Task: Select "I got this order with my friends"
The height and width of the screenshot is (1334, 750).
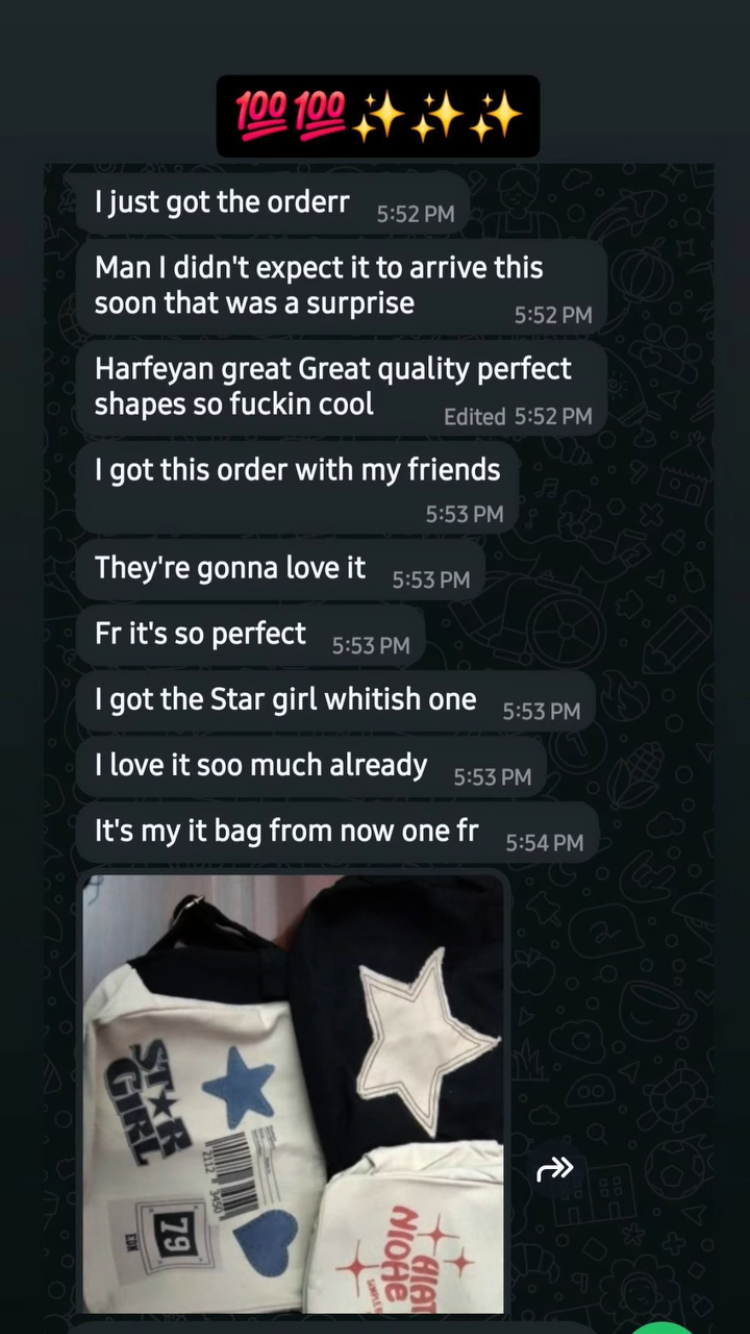Action: tap(297, 488)
